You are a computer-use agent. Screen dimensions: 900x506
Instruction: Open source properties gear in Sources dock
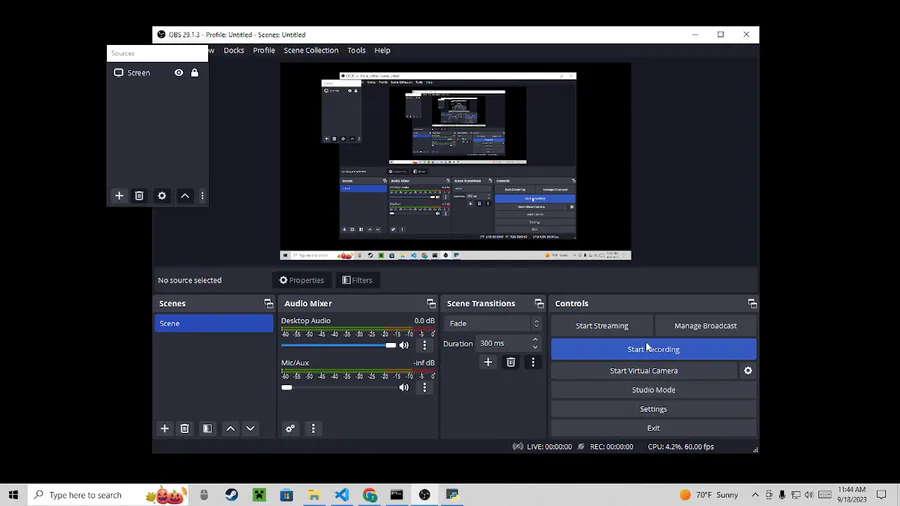coord(162,196)
